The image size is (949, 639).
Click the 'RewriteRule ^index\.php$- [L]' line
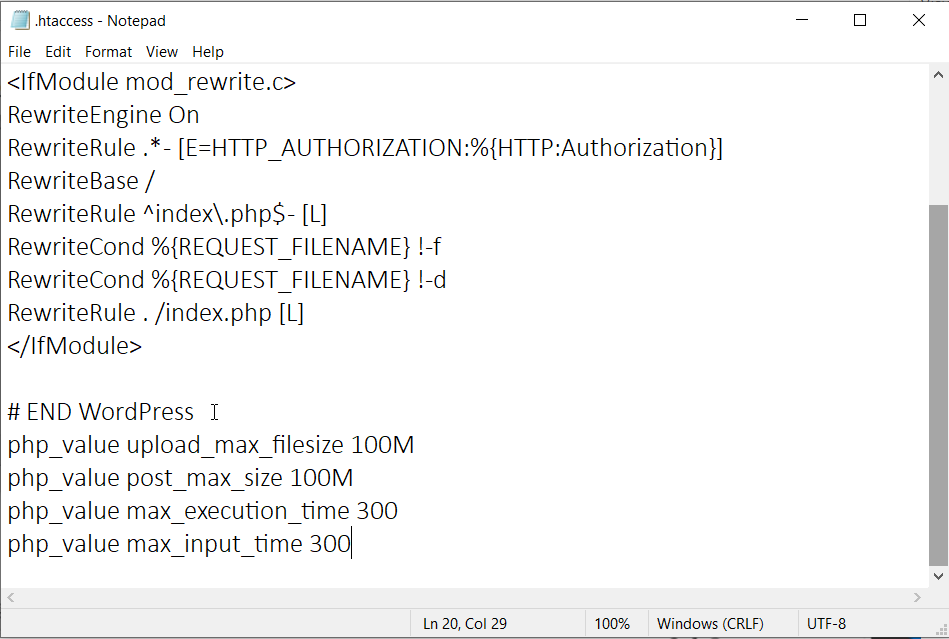(167, 214)
